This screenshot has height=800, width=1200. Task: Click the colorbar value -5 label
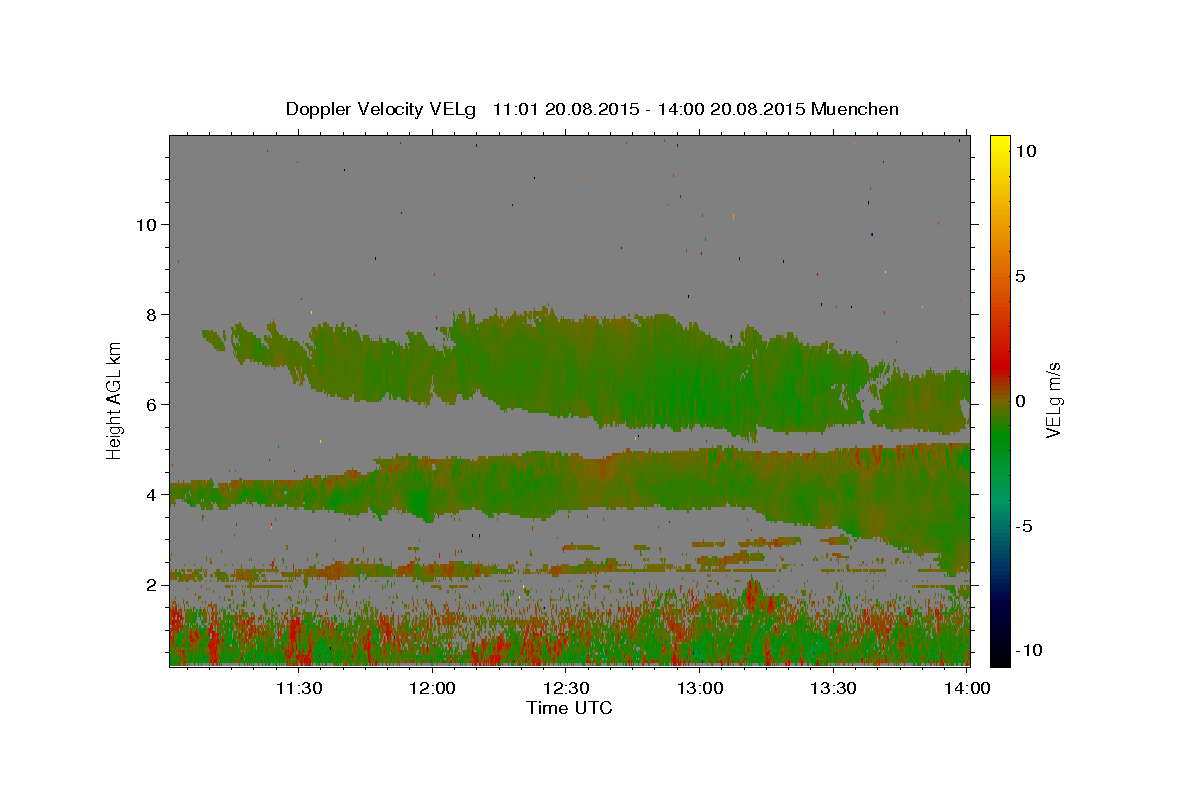1024,526
